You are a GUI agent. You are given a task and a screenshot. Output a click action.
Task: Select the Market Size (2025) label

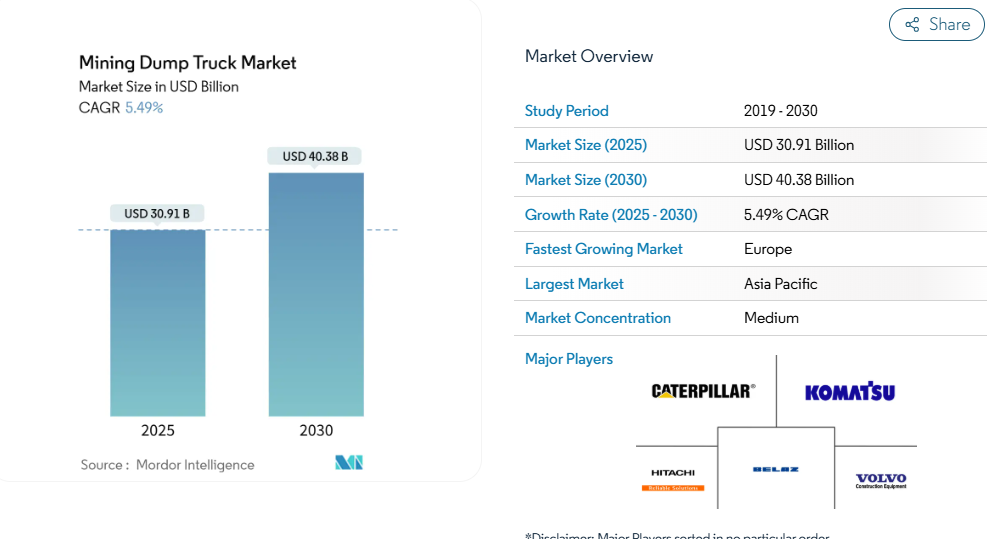tap(585, 145)
